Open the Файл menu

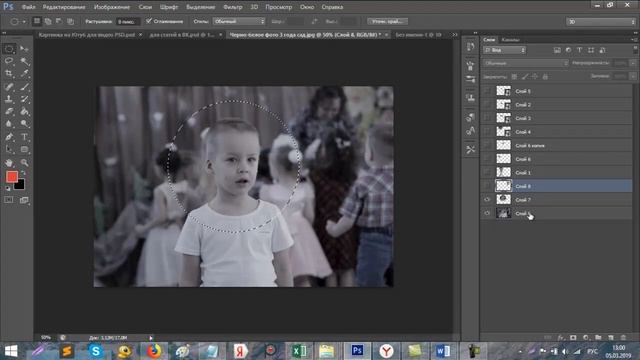pos(28,7)
